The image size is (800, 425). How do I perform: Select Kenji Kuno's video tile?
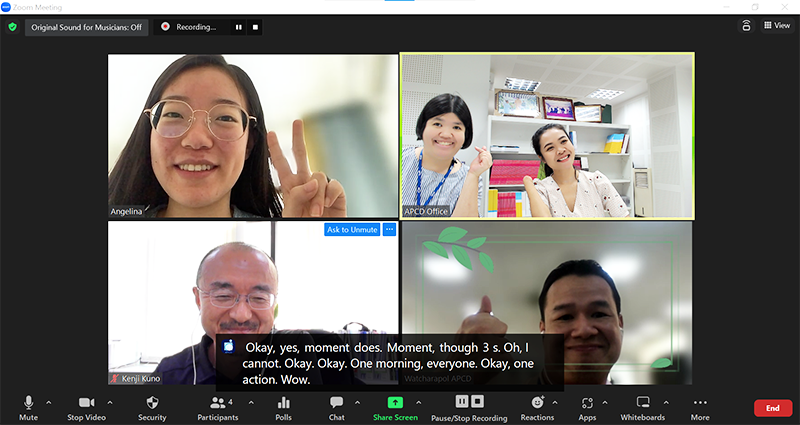click(x=253, y=303)
